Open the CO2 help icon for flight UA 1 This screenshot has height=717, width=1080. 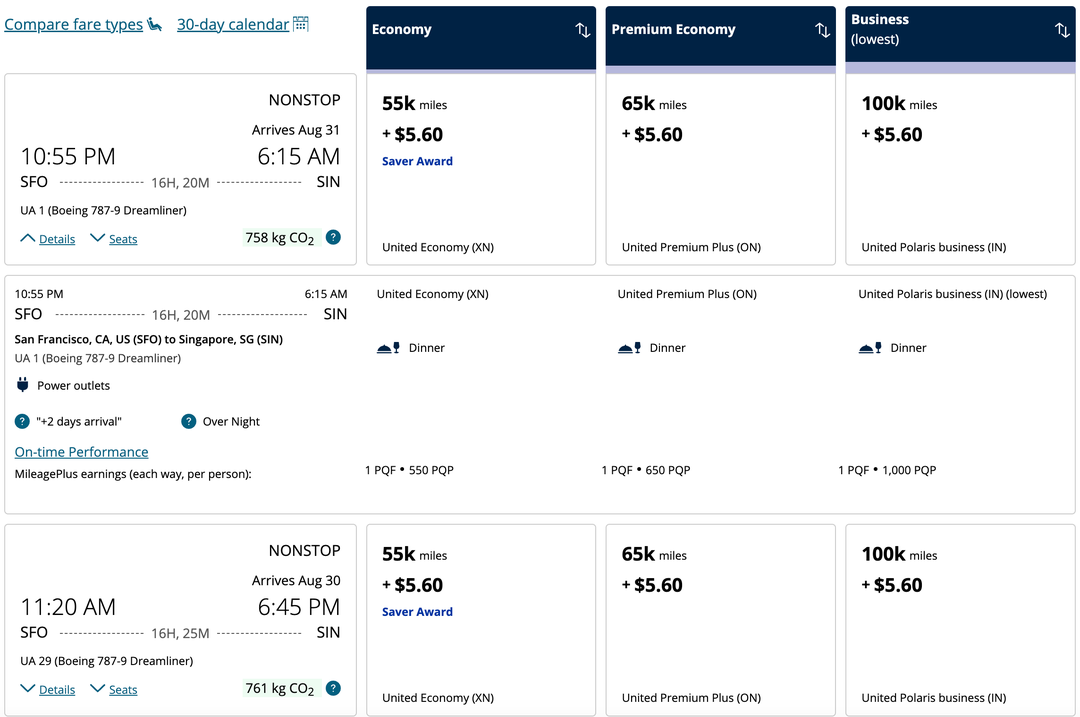point(333,237)
